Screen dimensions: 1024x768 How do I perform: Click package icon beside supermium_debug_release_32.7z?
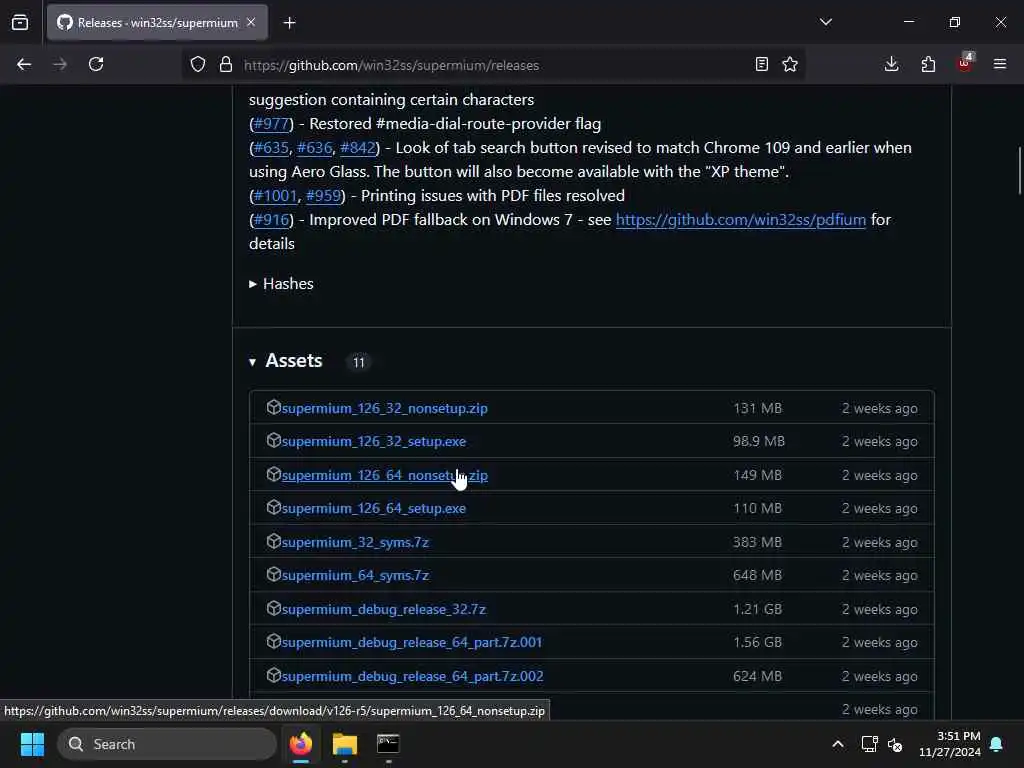click(274, 609)
